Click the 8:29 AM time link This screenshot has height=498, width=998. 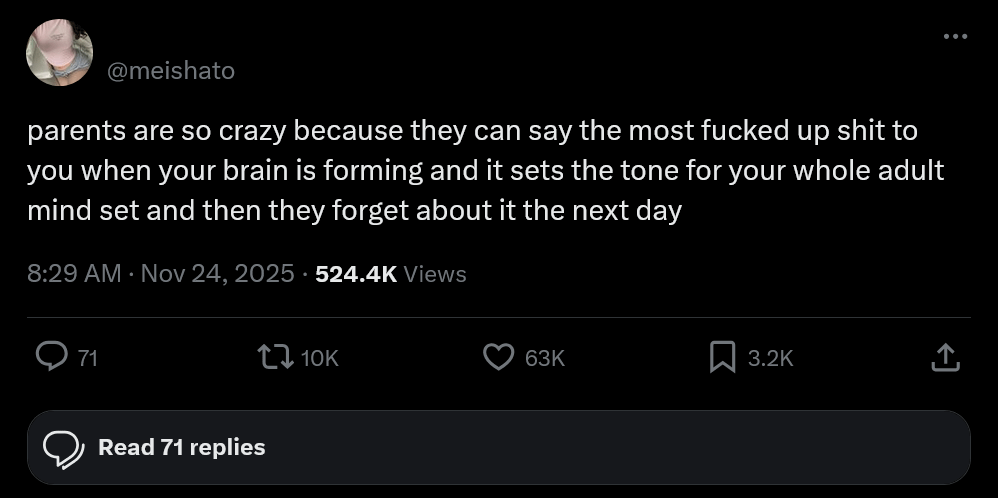point(74,273)
